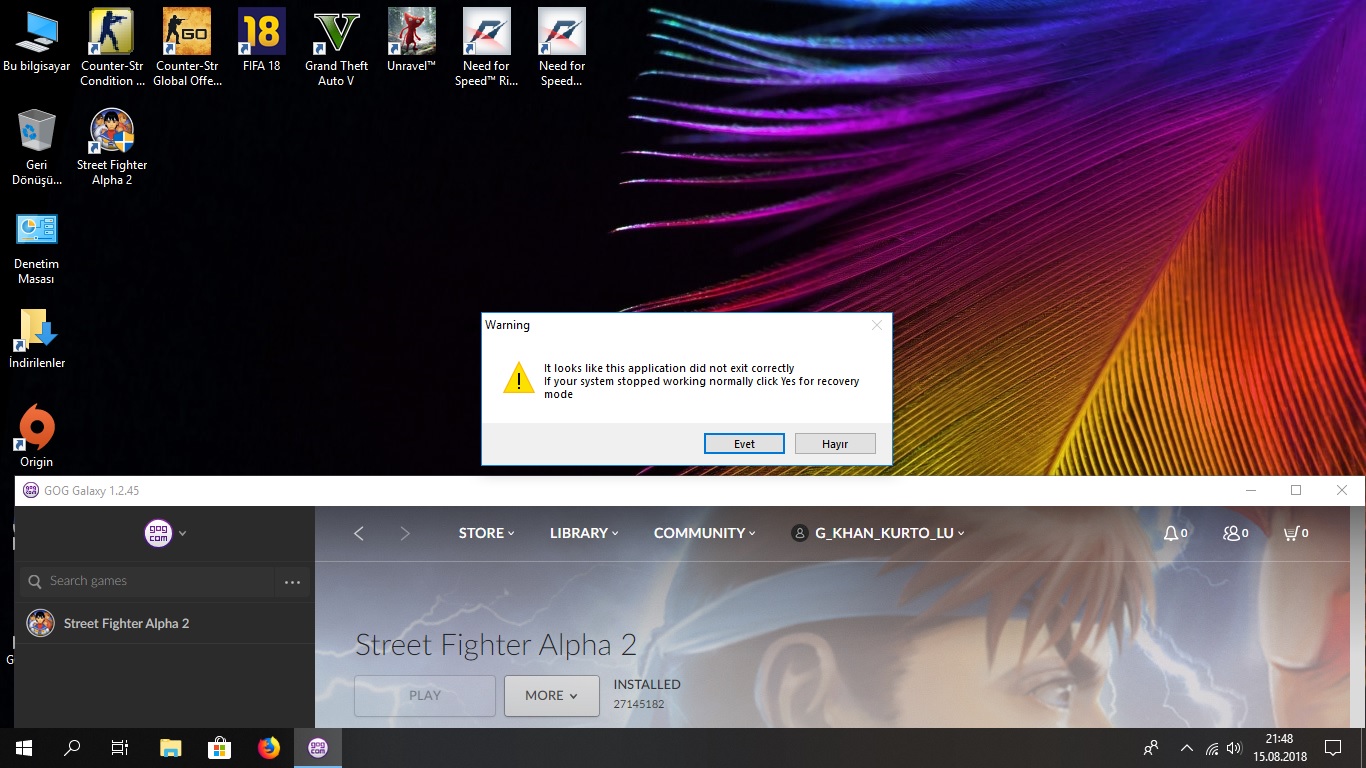Open notifications bell in GOG Galaxy
The height and width of the screenshot is (768, 1366).
tap(1175, 533)
